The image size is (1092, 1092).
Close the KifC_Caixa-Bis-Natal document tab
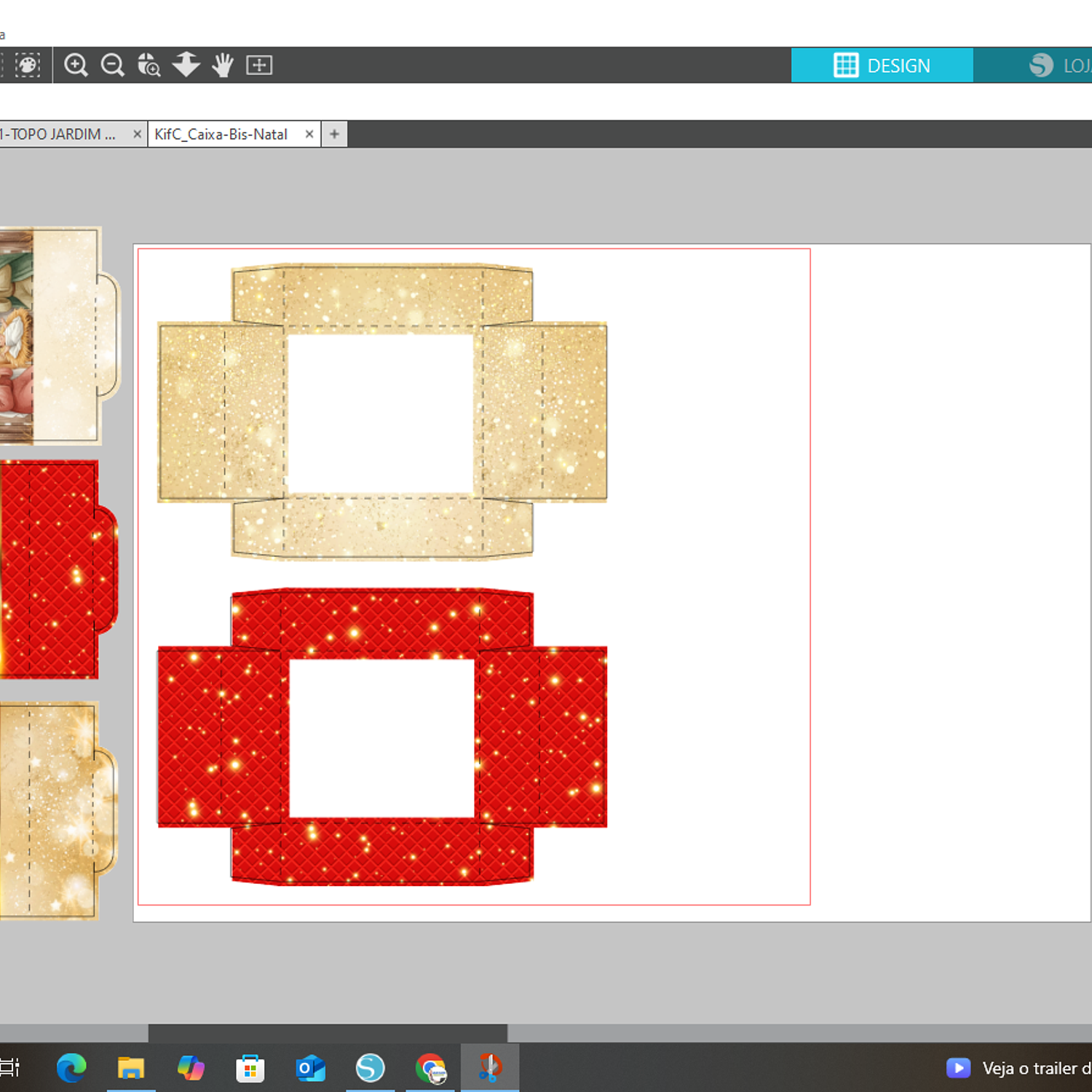309,135
